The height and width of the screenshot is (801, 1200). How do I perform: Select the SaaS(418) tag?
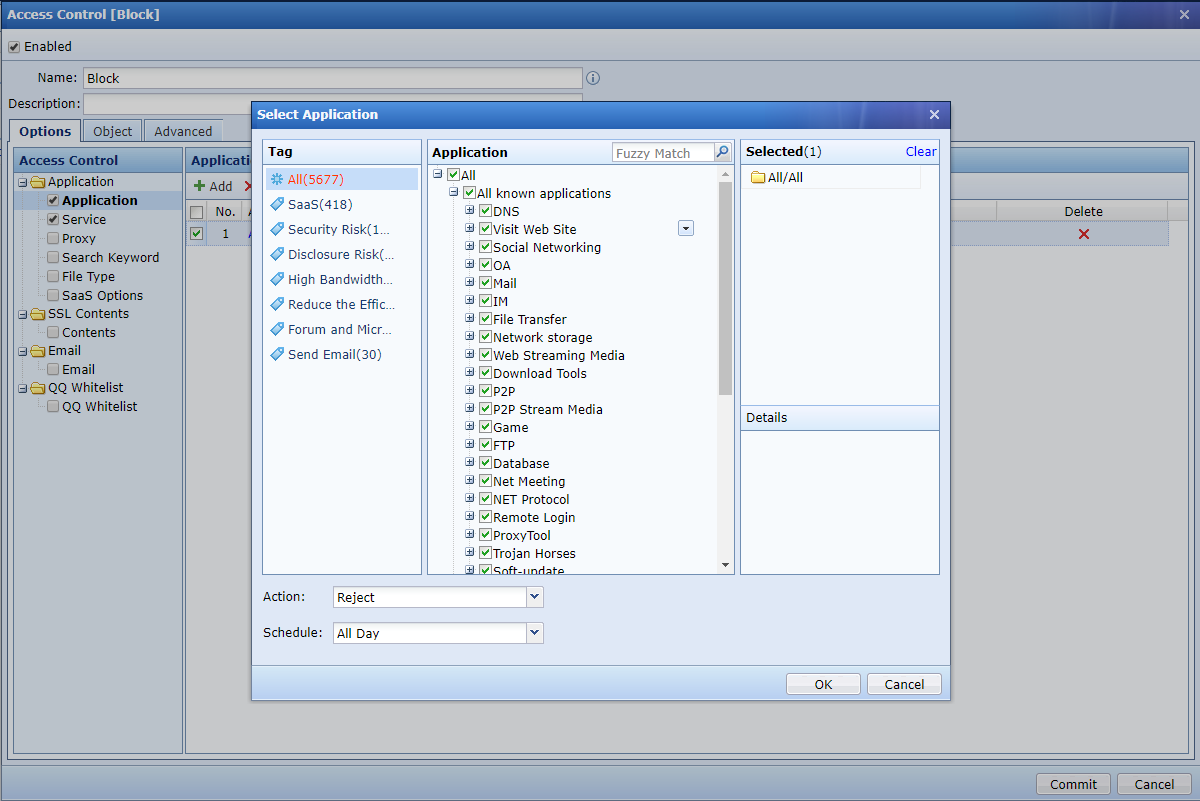click(x=320, y=204)
